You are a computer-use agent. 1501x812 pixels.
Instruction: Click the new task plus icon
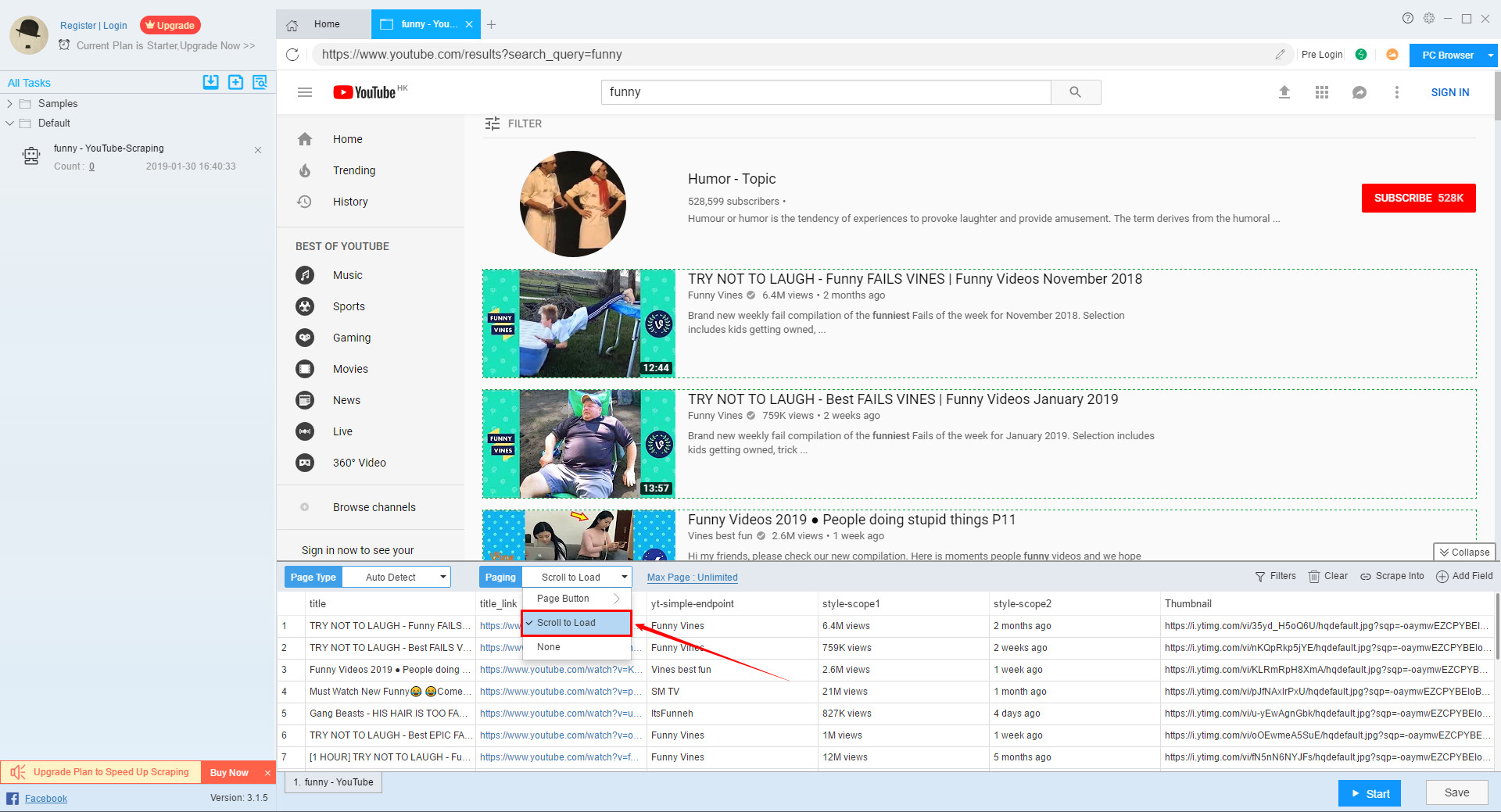[x=235, y=82]
